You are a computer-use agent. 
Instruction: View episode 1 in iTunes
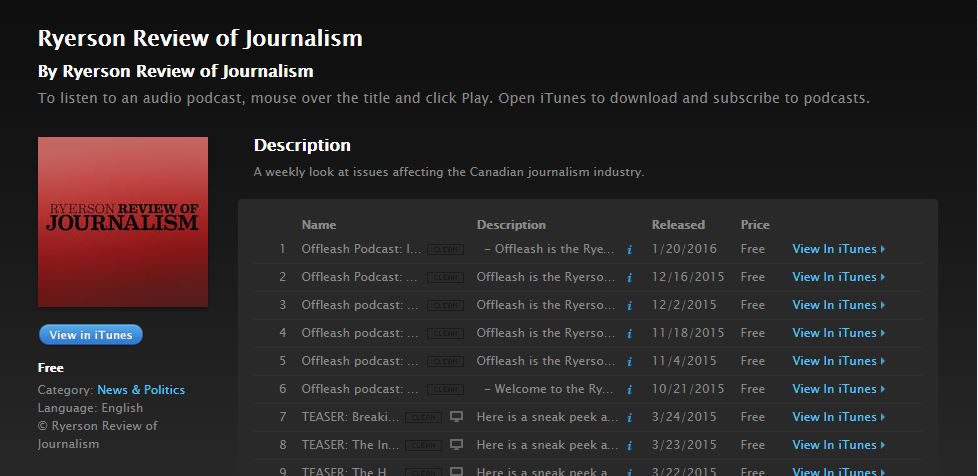coord(838,249)
